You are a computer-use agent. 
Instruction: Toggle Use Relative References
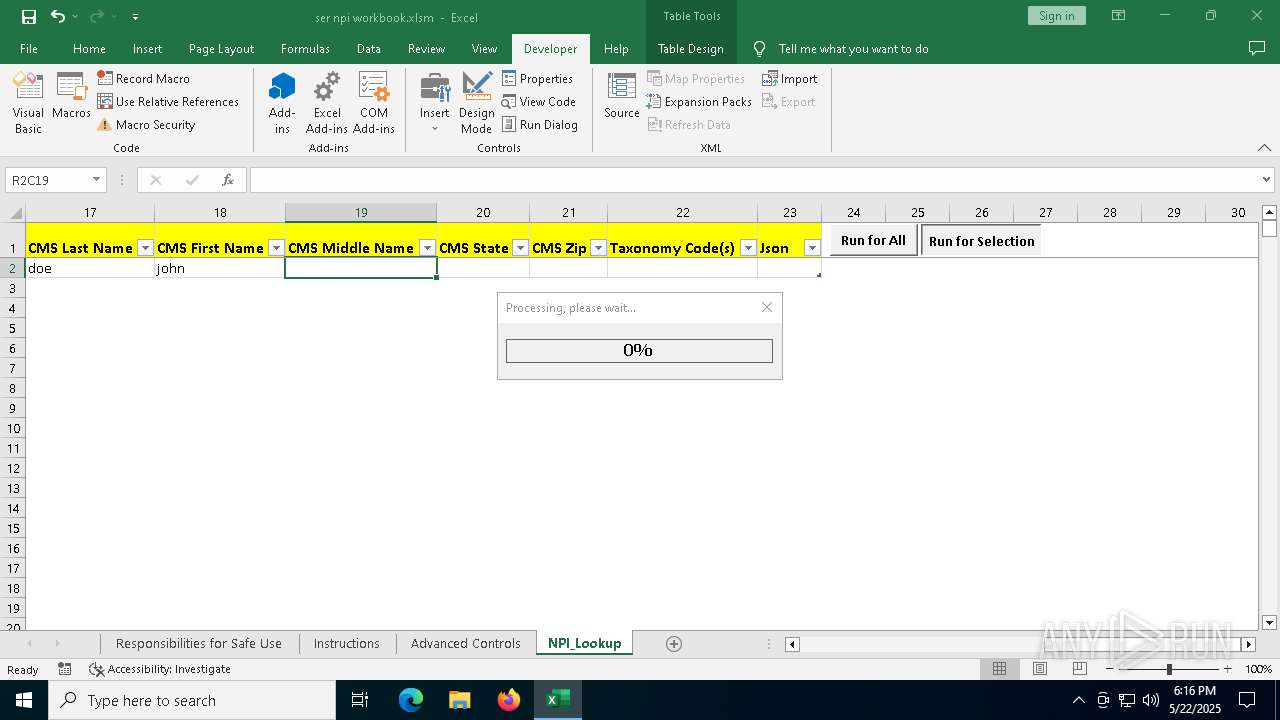pos(168,101)
